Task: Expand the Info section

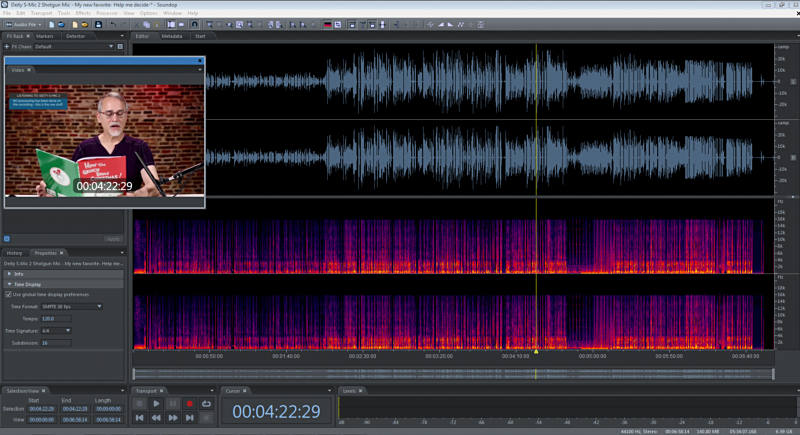Action: (x=63, y=274)
